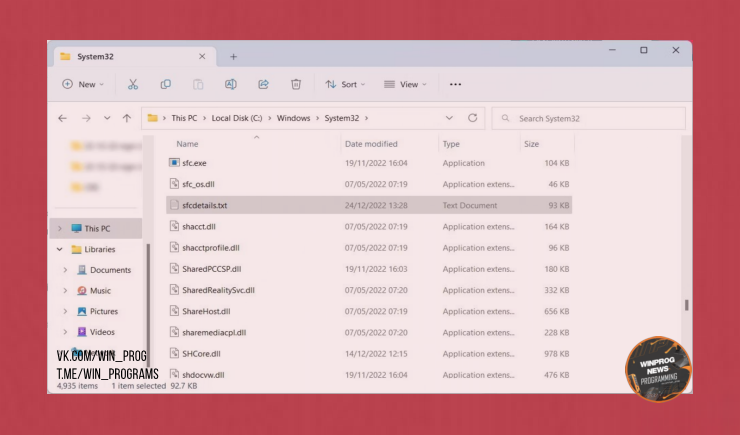Click the sfcdetails.txt document icon
The height and width of the screenshot is (435, 740).
point(174,205)
